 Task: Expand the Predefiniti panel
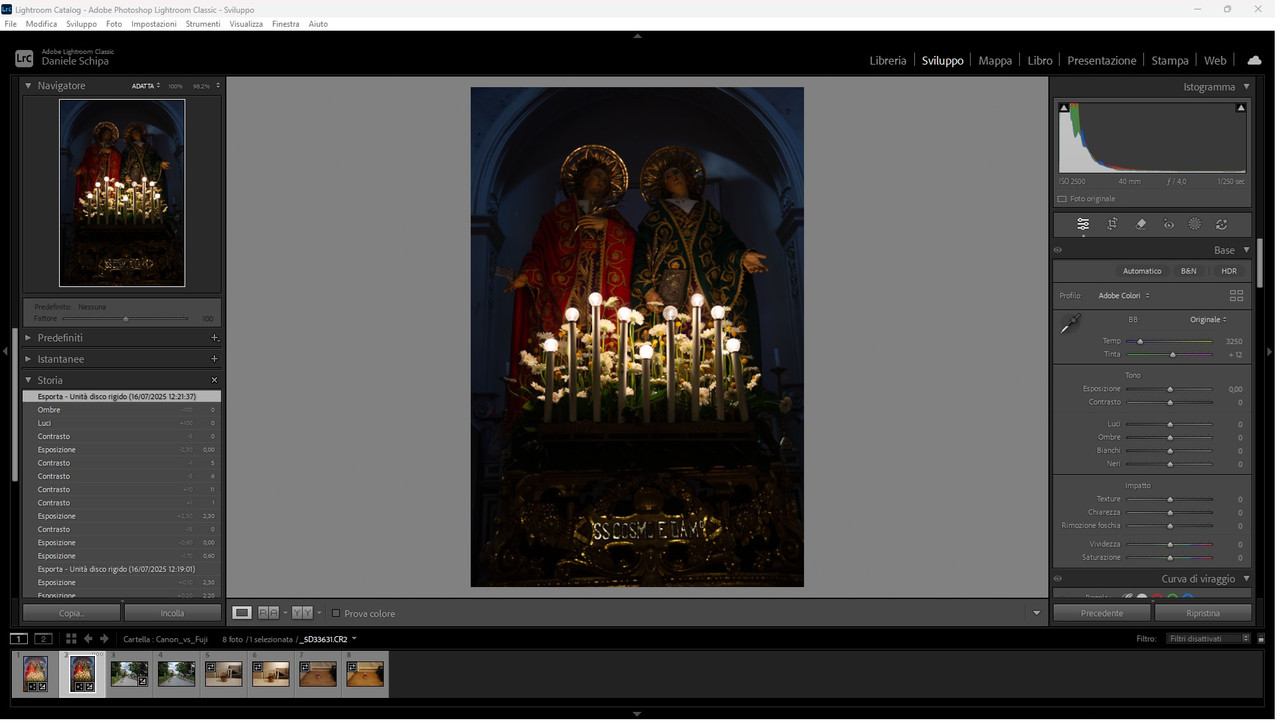coord(28,338)
